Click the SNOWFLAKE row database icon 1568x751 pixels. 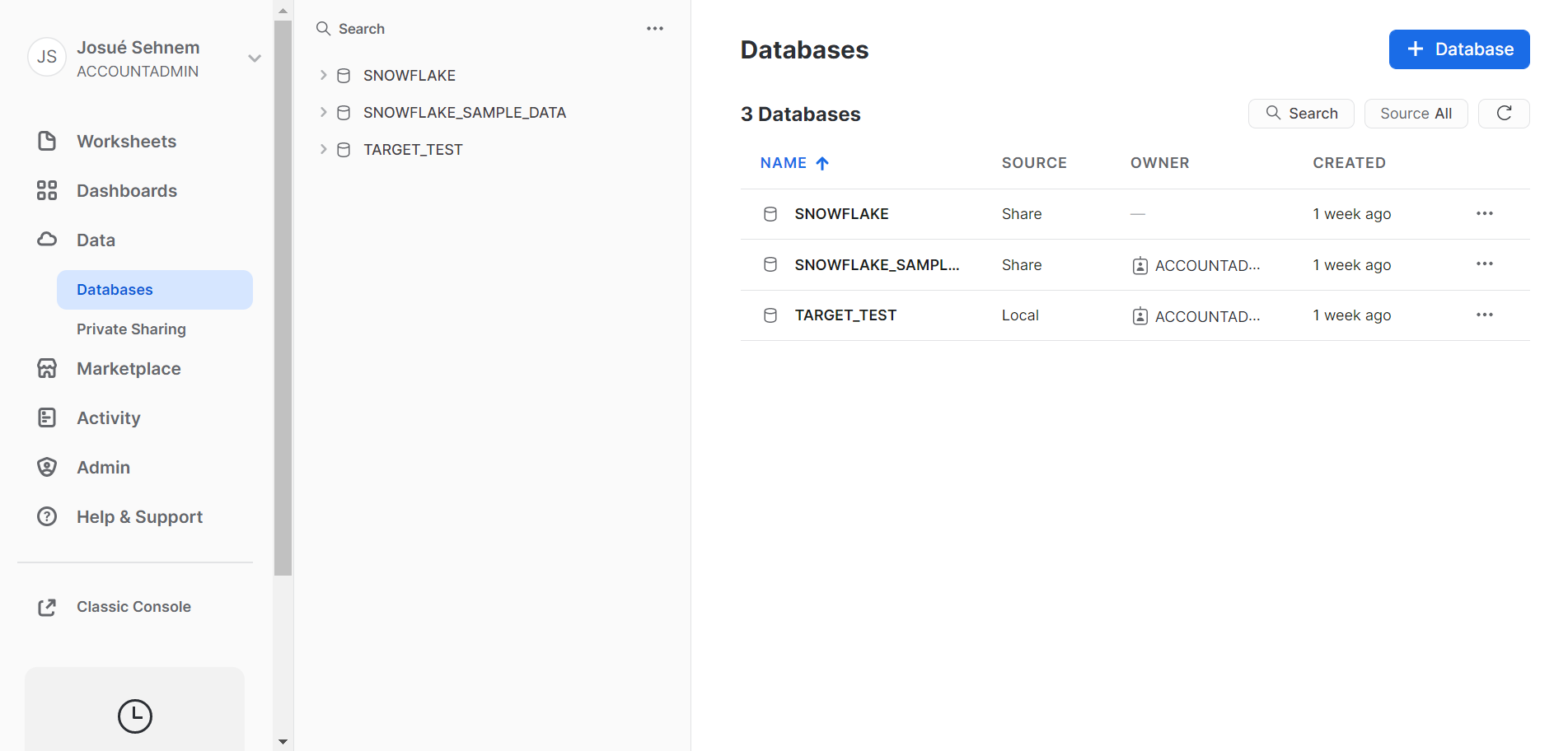point(770,214)
